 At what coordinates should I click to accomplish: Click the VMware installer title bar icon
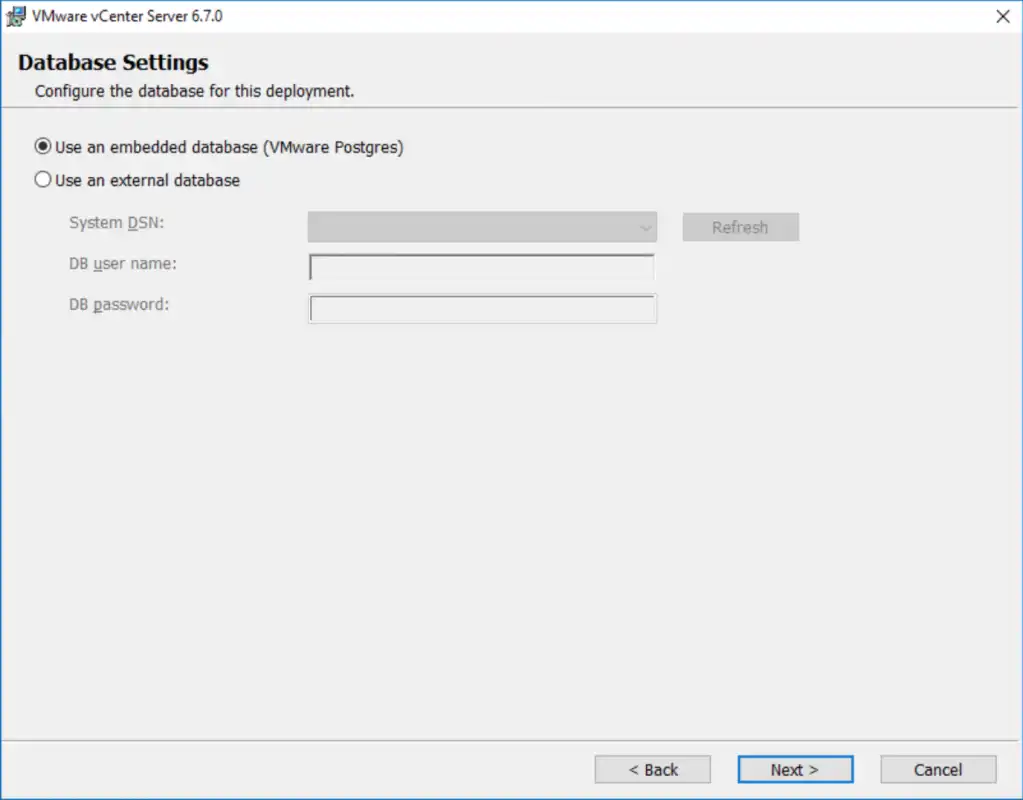pos(16,16)
